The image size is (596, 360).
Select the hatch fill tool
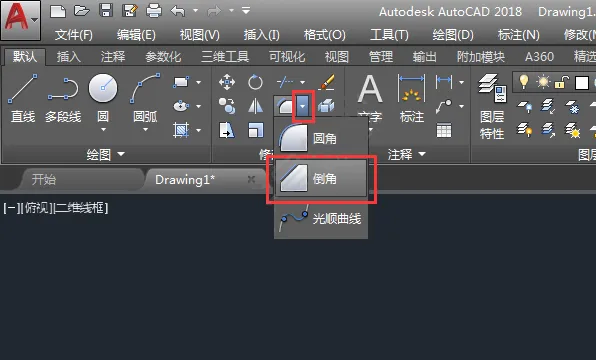tap(181, 130)
